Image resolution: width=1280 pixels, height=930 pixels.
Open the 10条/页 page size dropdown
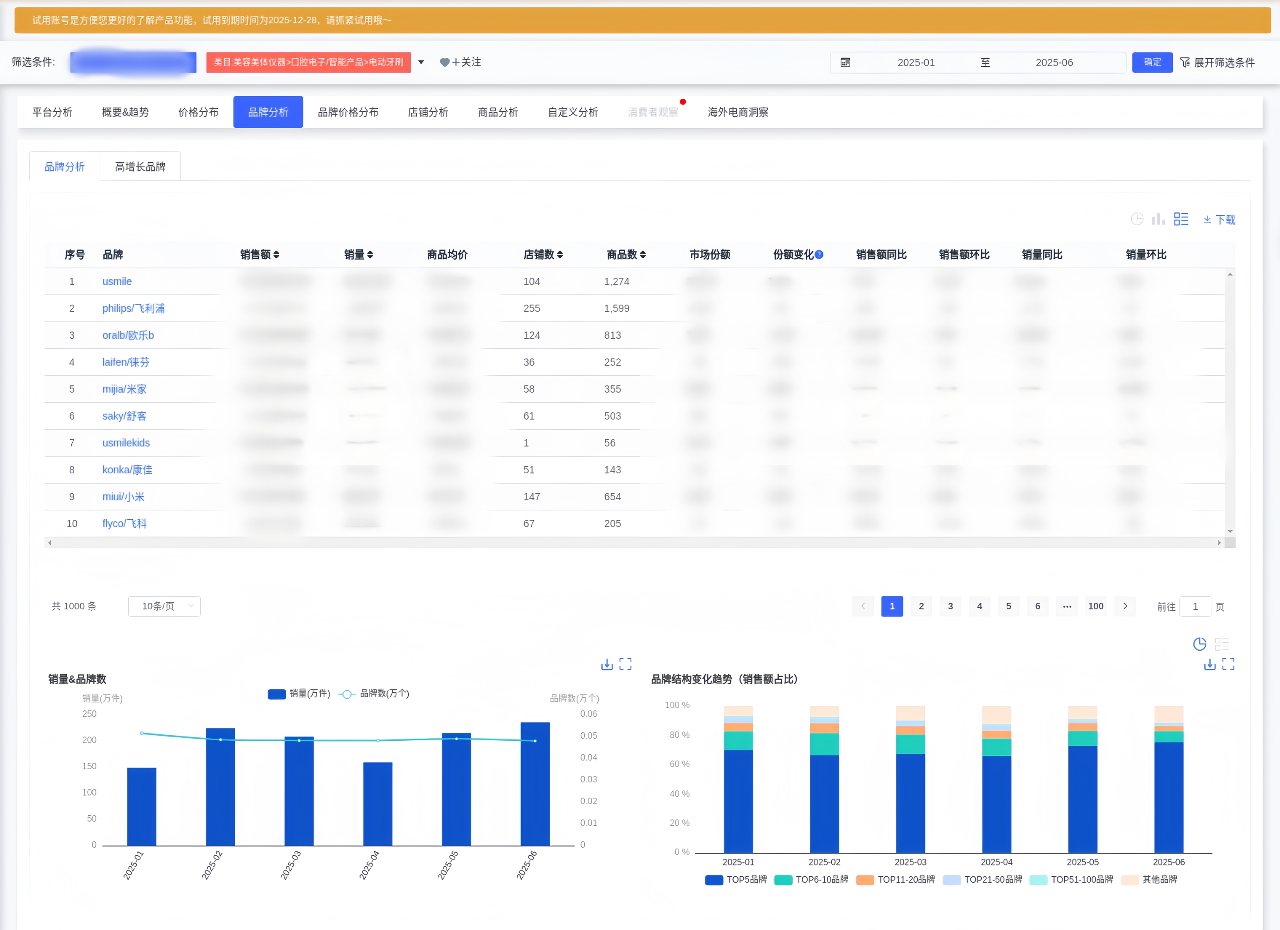tap(164, 606)
